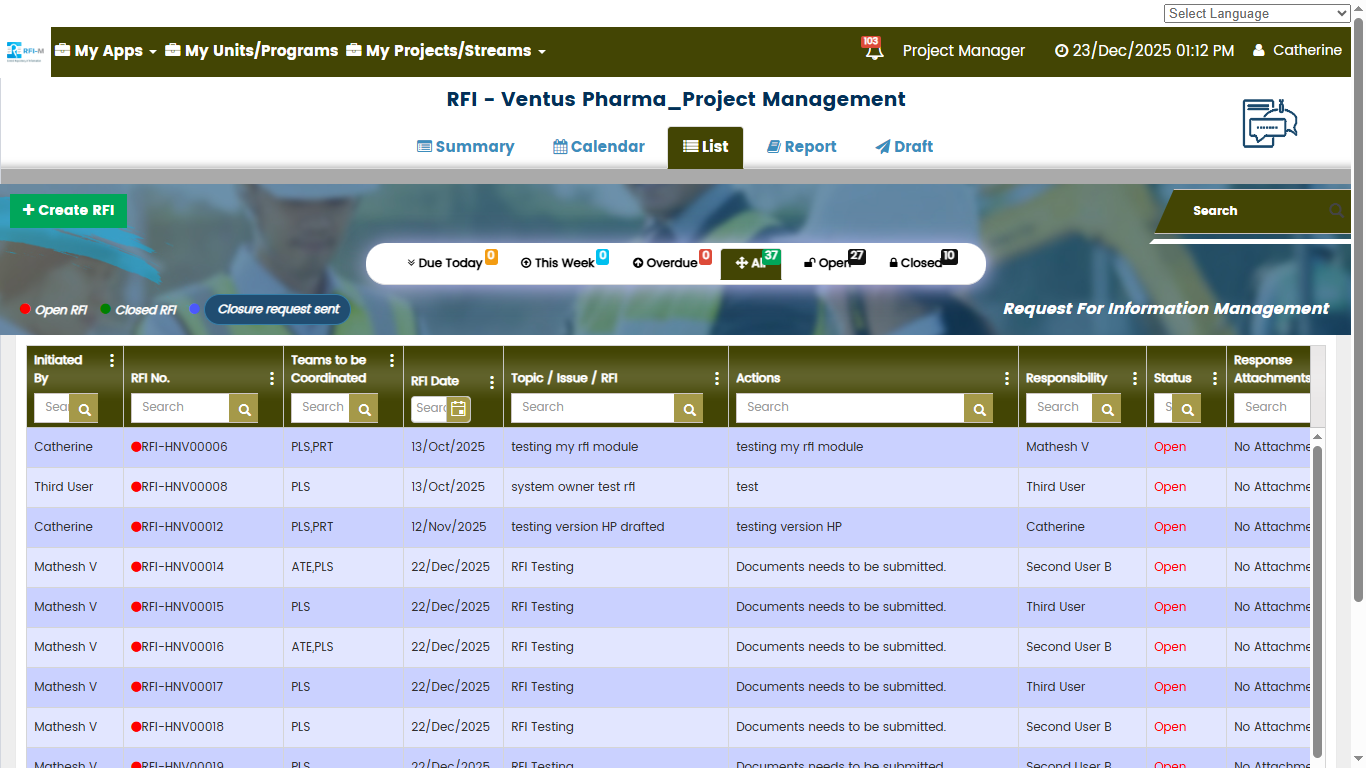
Task: Open the RFI Date calendar picker
Action: point(458,408)
